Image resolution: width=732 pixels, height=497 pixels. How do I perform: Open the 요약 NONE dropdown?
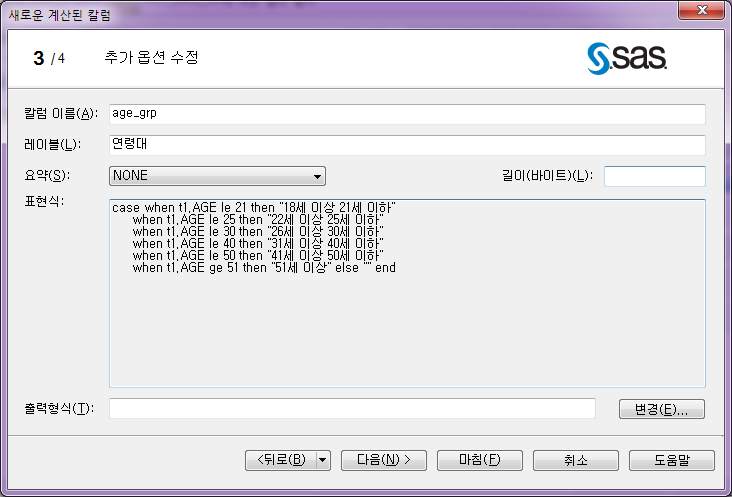click(217, 176)
